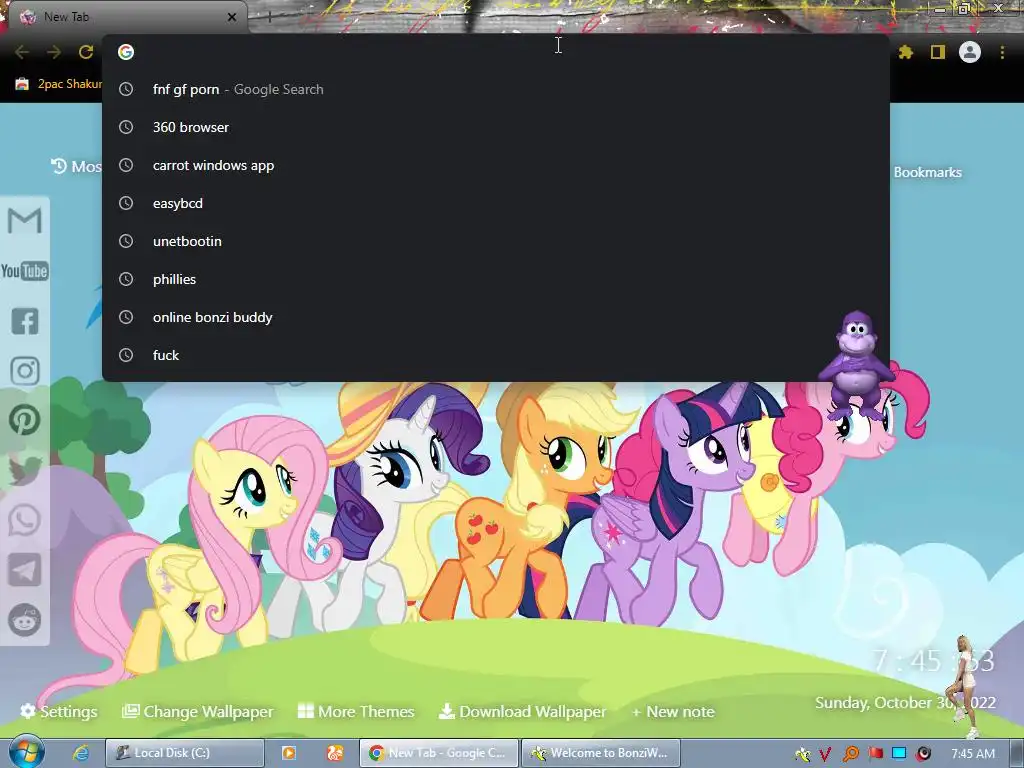Image resolution: width=1024 pixels, height=768 pixels.
Task: Open the '2pac Shakur' bookmark
Action: coord(59,84)
